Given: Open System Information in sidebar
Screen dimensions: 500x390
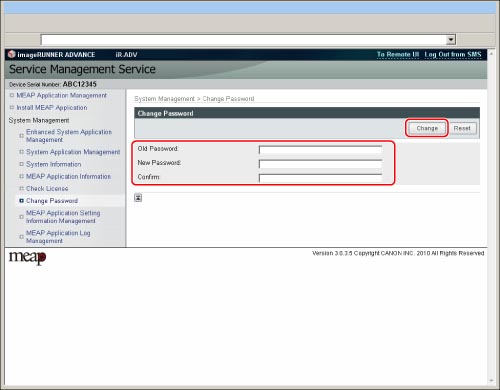Looking at the screenshot, I should click(54, 164).
